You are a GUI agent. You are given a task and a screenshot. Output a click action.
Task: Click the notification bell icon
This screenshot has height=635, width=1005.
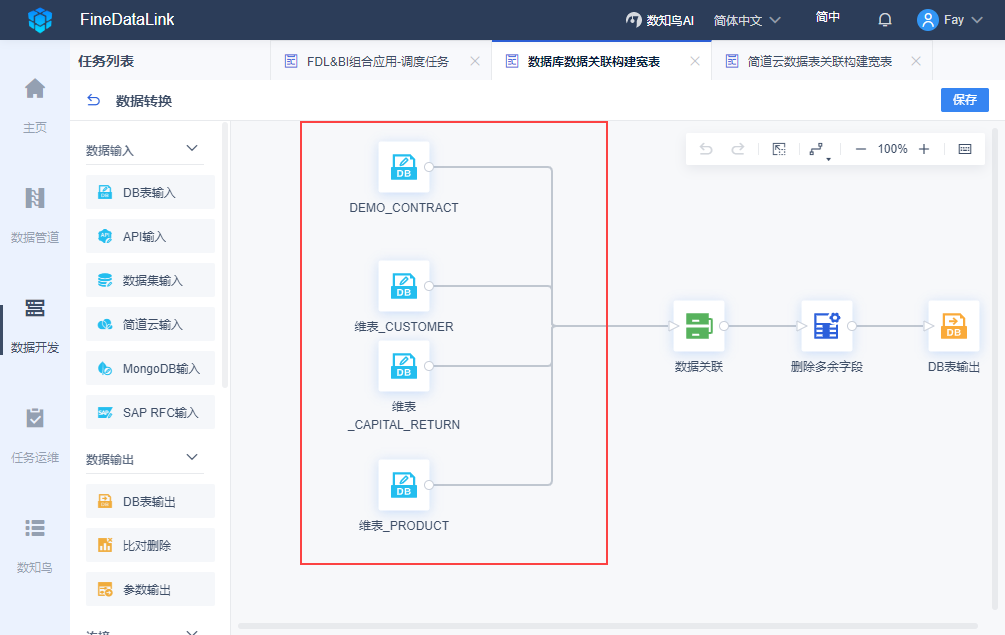[885, 20]
